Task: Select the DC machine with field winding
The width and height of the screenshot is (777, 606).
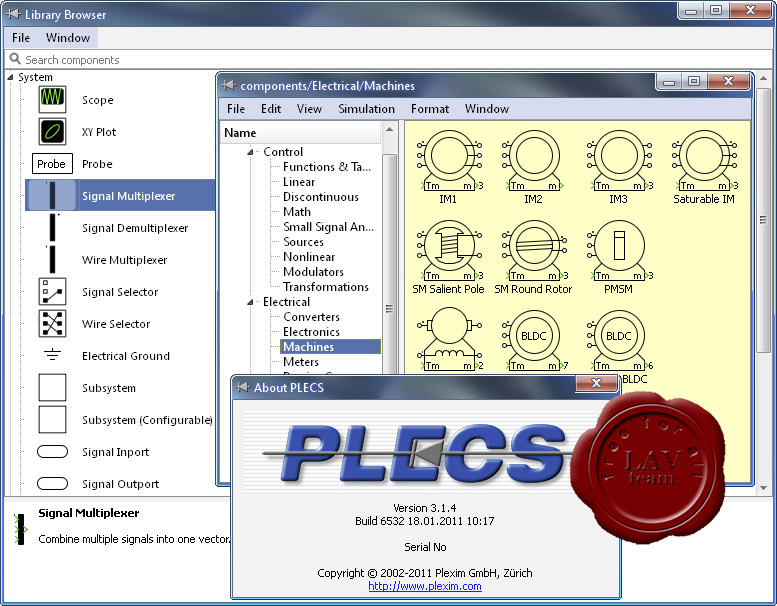Action: (449, 339)
